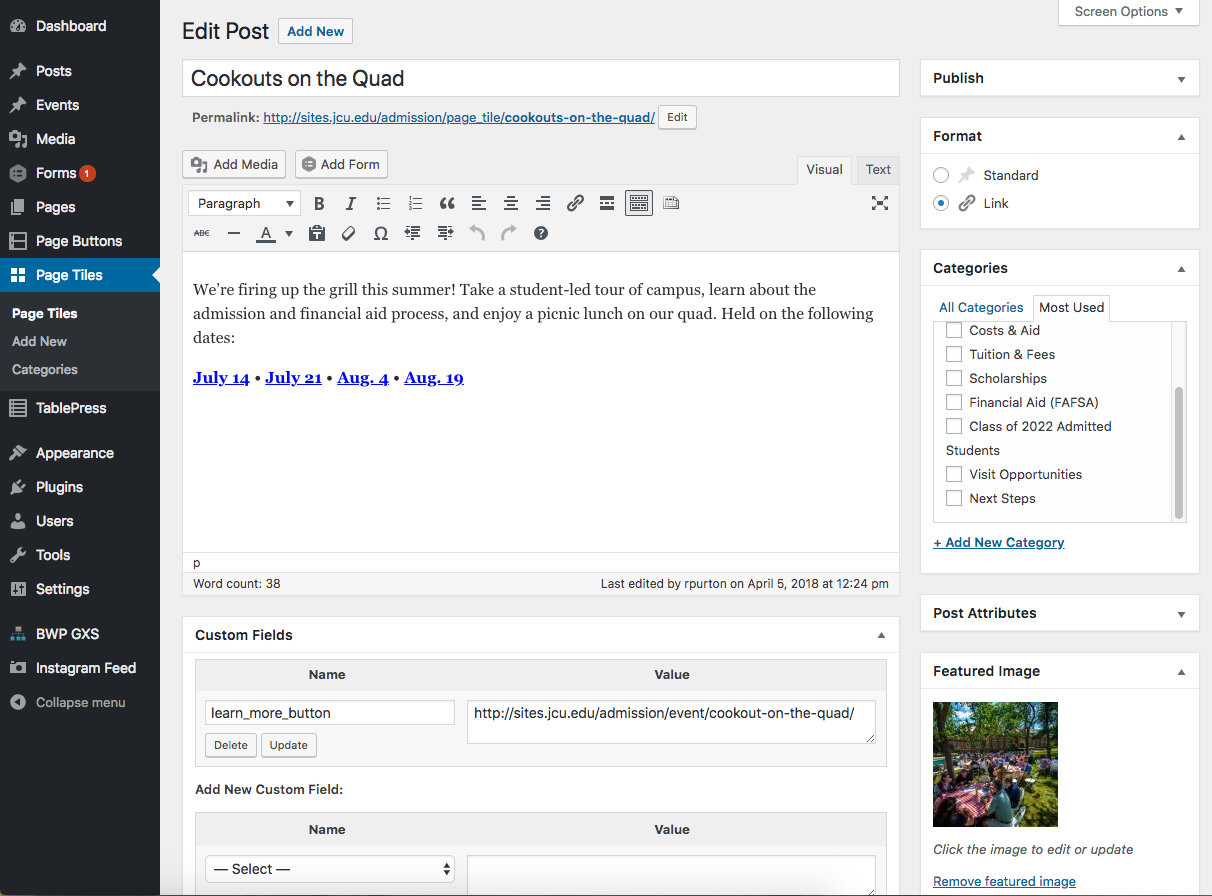1212x896 pixels.
Task: Click the Categories list scrollbar
Action: pos(1179,452)
